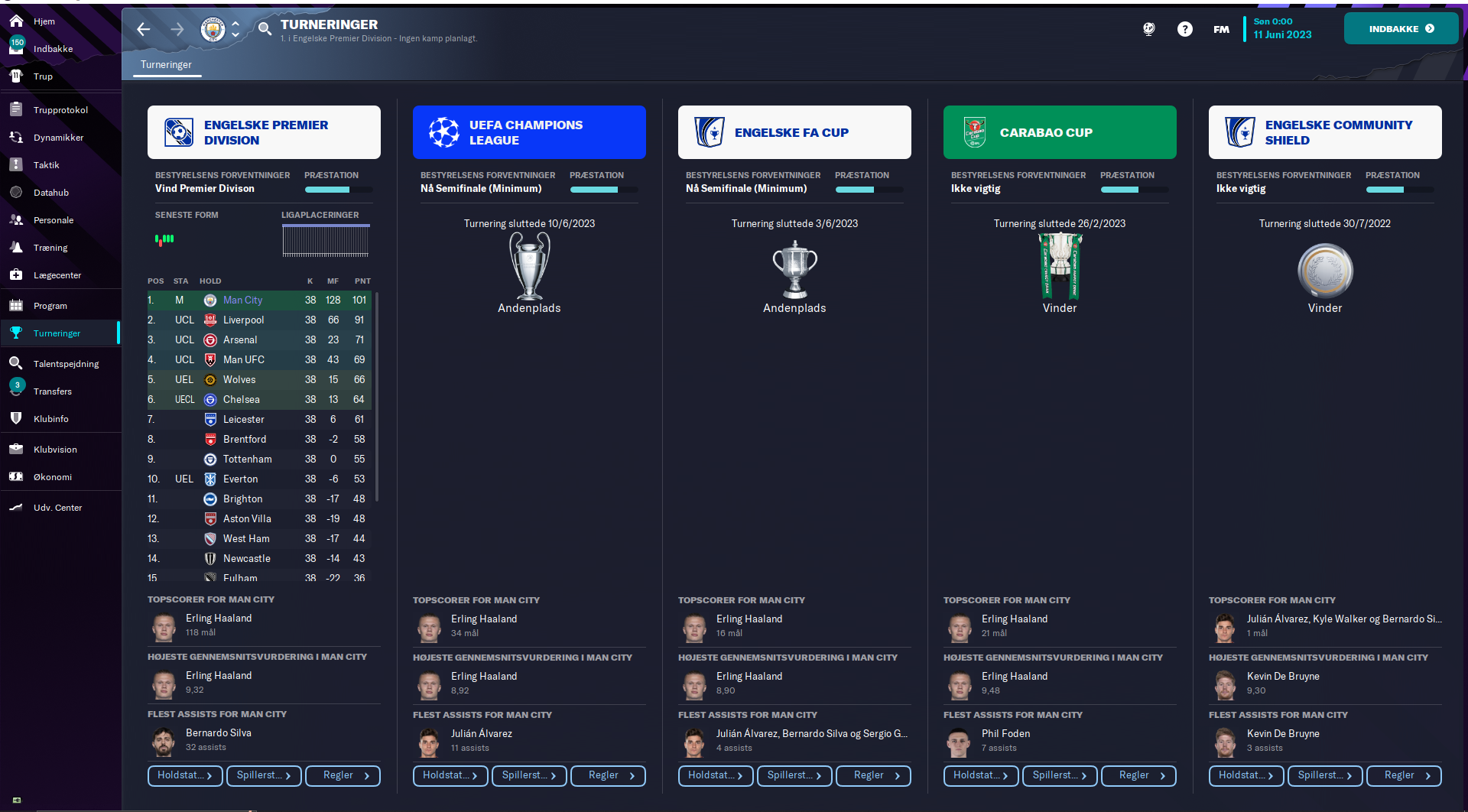Click the Manchester City club badge
Viewport: 1468px width, 812px height.
213,29
